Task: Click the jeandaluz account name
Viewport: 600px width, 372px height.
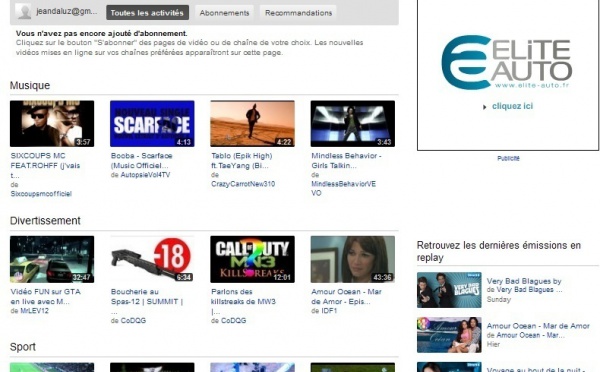Action: click(x=67, y=11)
